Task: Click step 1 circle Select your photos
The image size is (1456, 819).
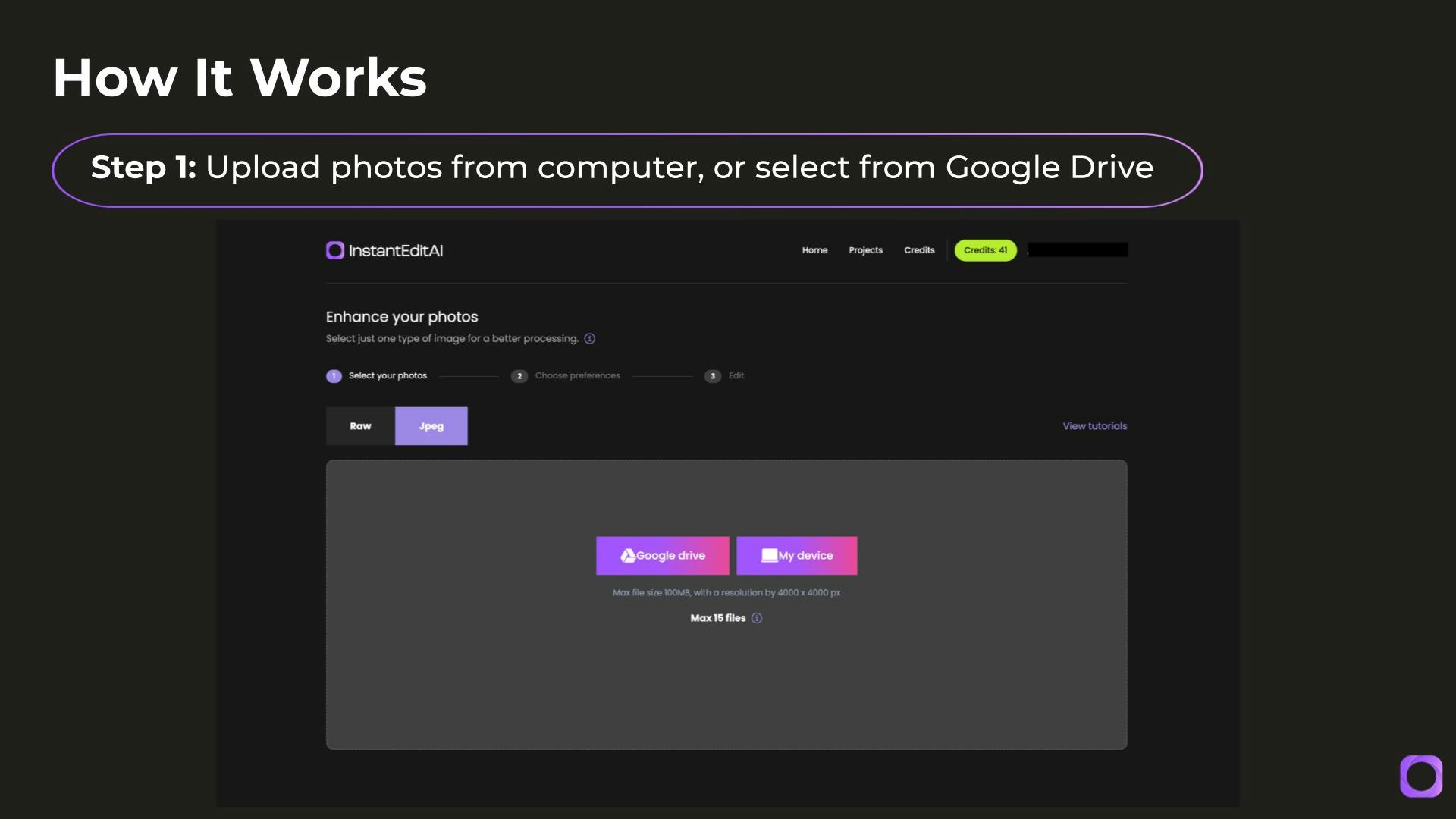Action: pos(334,376)
